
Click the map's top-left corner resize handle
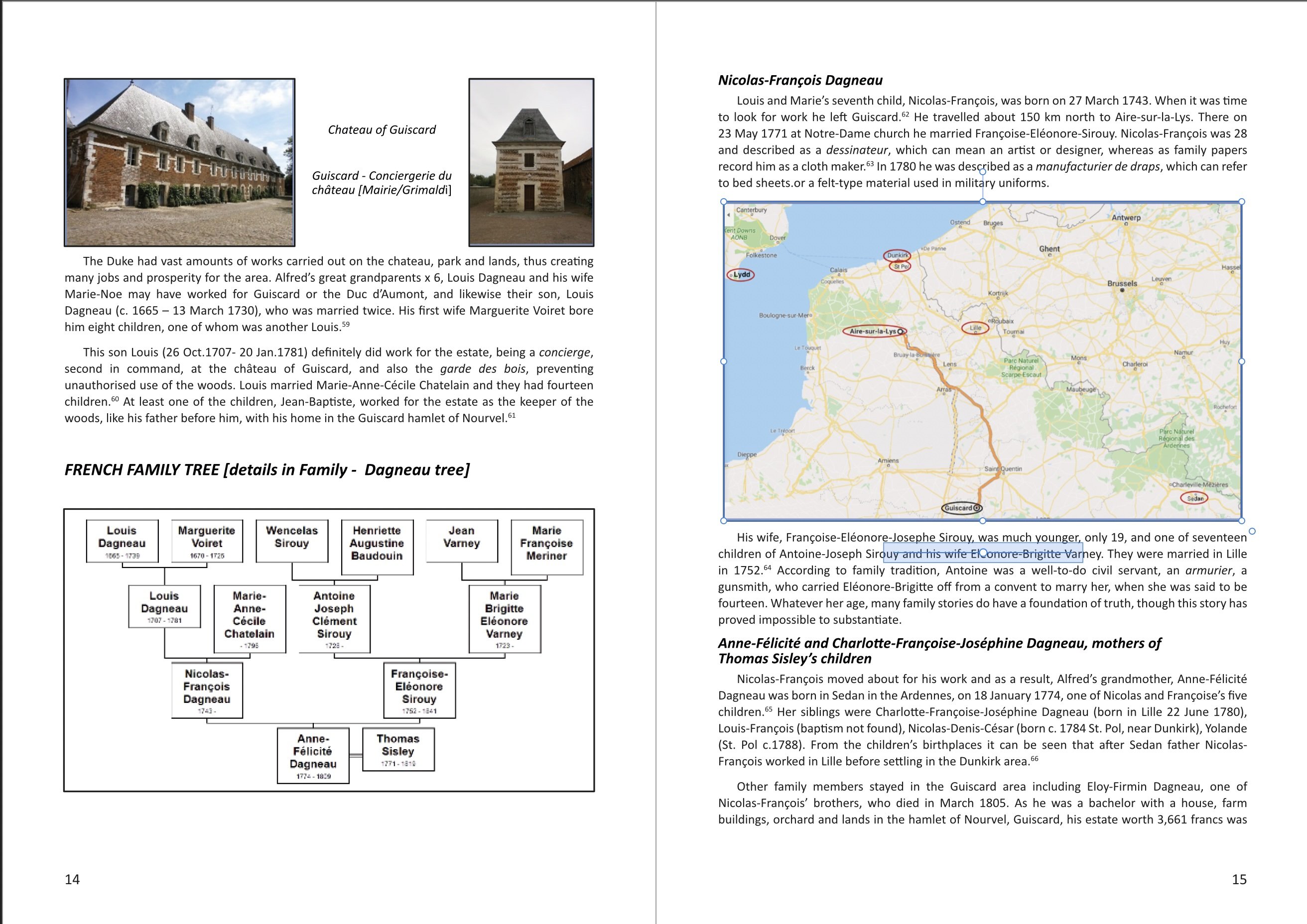click(x=724, y=202)
